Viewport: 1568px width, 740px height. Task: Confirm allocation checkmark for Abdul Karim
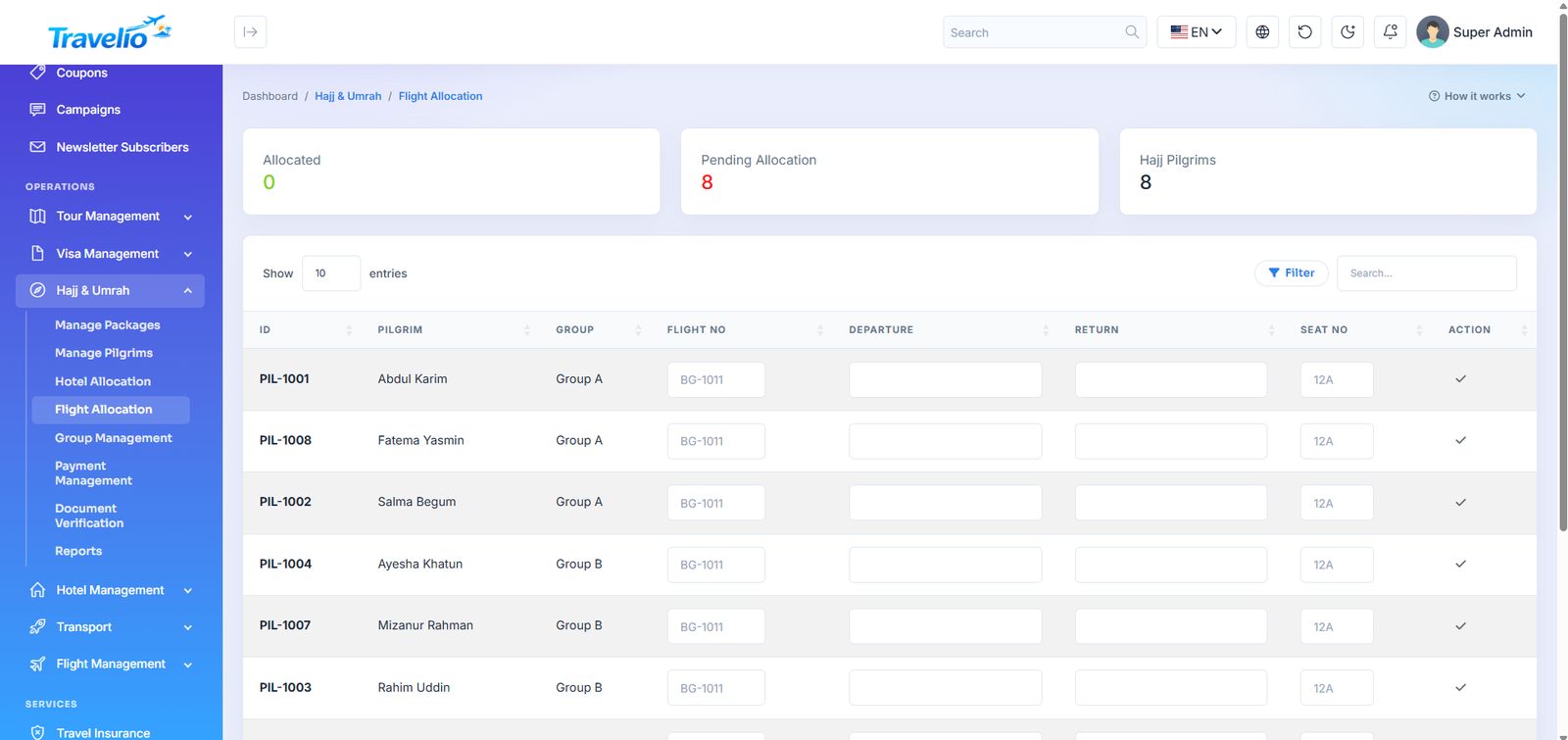coord(1460,379)
